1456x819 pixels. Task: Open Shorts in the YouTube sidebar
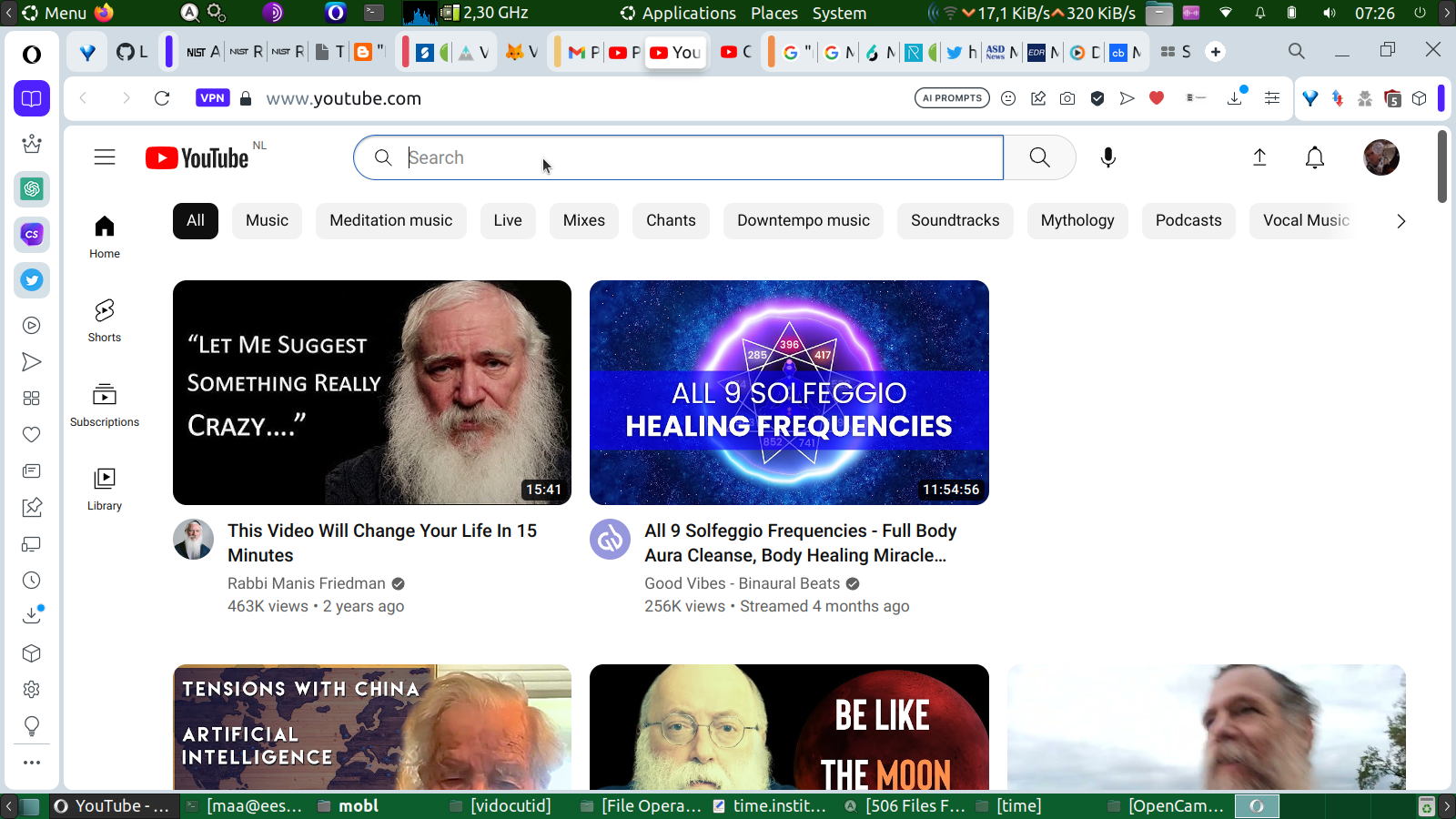(105, 320)
